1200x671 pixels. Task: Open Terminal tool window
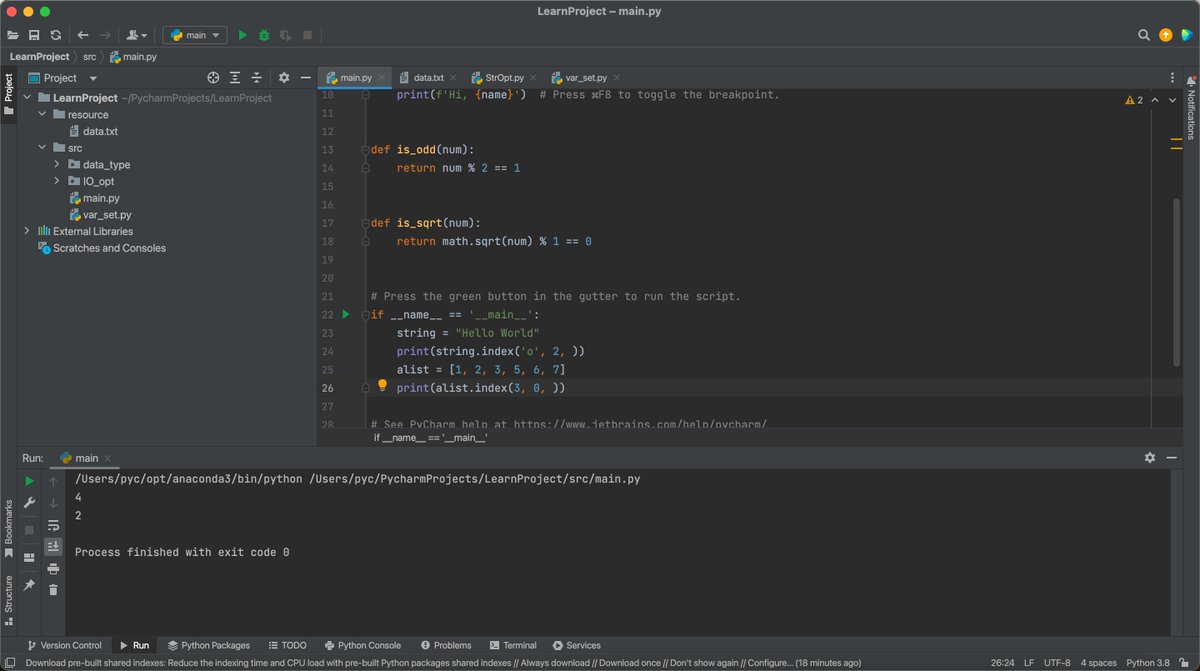pyautogui.click(x=513, y=645)
